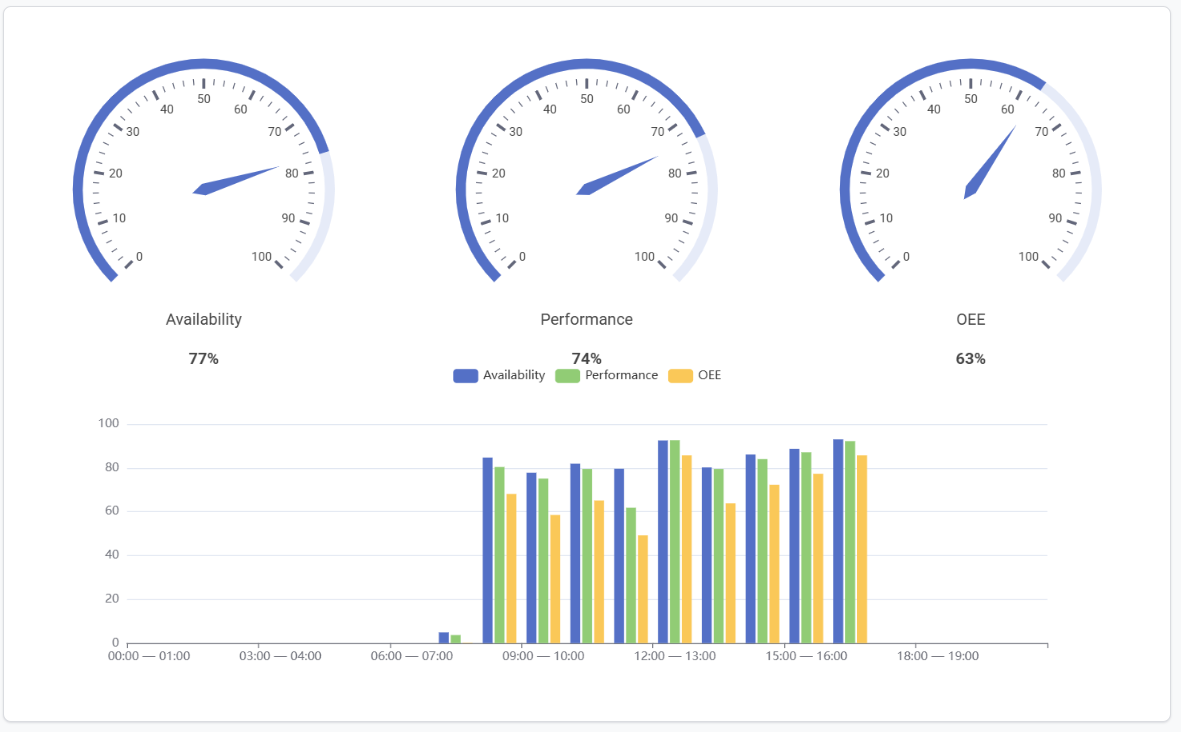1181x732 pixels.
Task: Click blue Availability bar for 09:00 — 10:00
Action: click(x=531, y=558)
